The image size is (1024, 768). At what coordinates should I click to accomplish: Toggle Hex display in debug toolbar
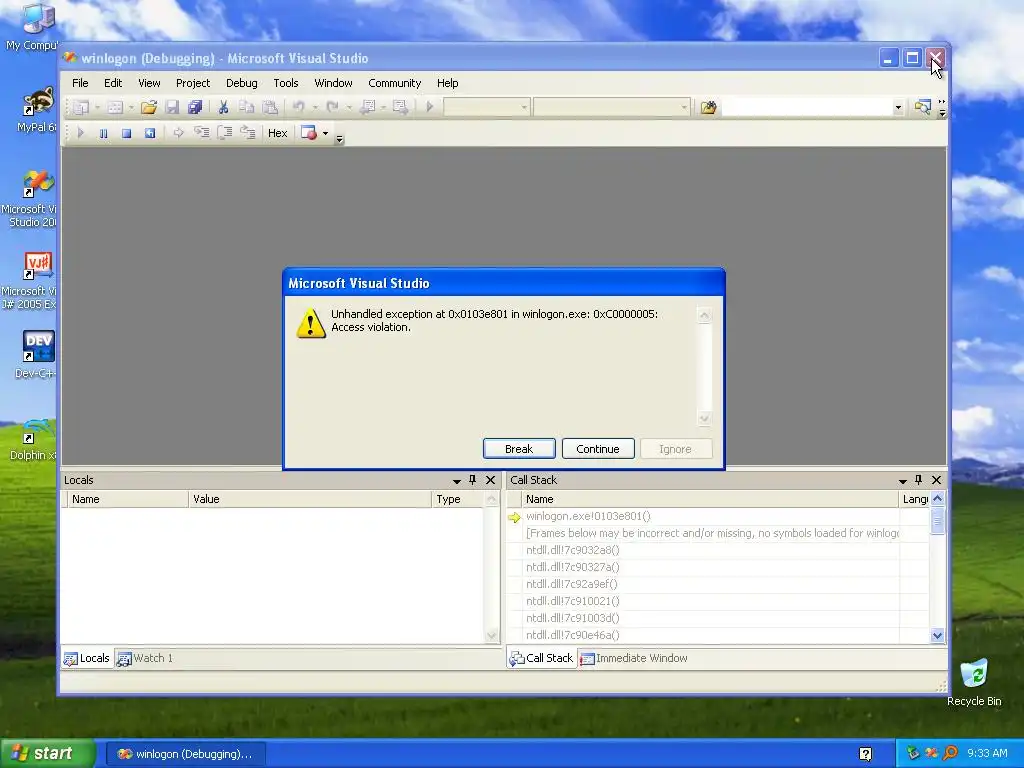tap(278, 133)
